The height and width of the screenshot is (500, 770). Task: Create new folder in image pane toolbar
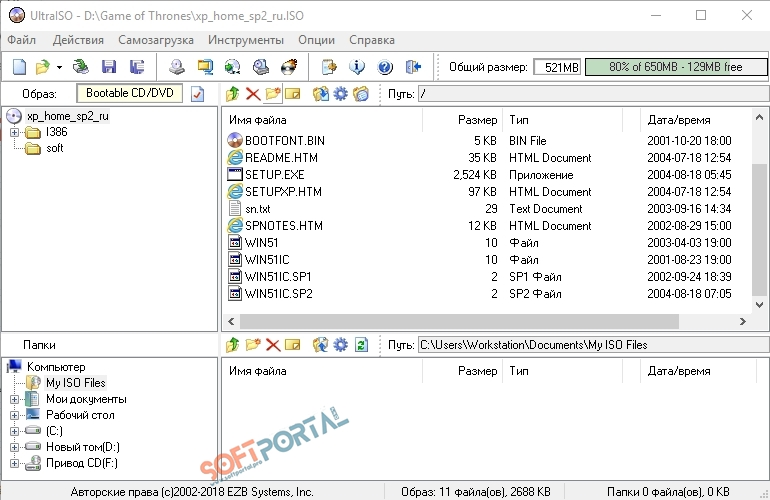click(273, 94)
